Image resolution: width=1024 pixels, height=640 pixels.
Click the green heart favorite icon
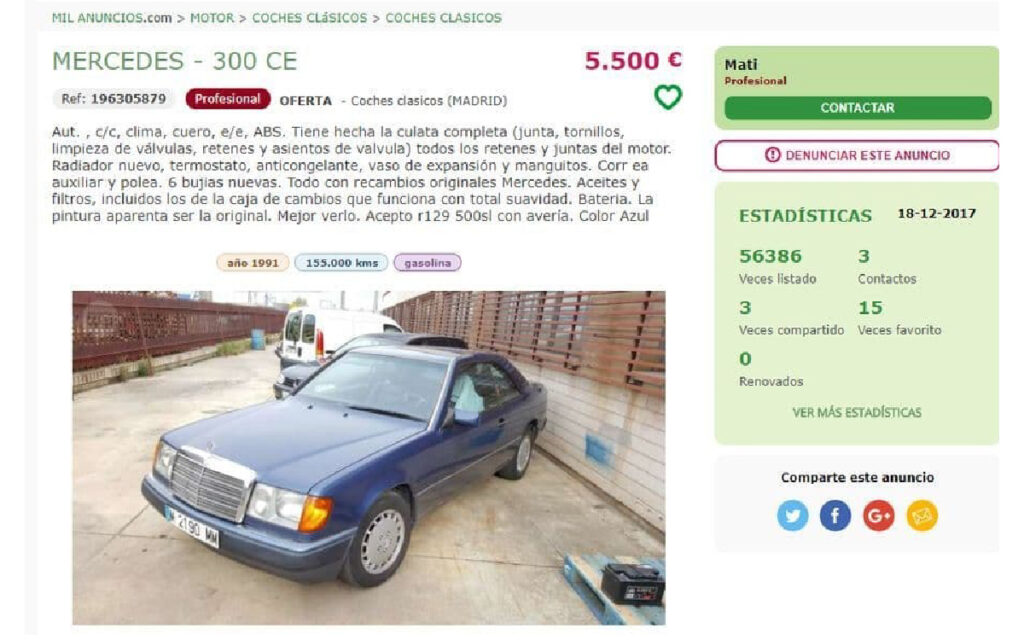tap(667, 97)
